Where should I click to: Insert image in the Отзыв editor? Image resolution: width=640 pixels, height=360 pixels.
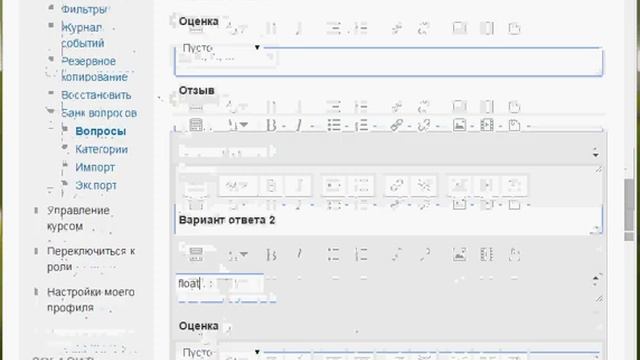459,125
